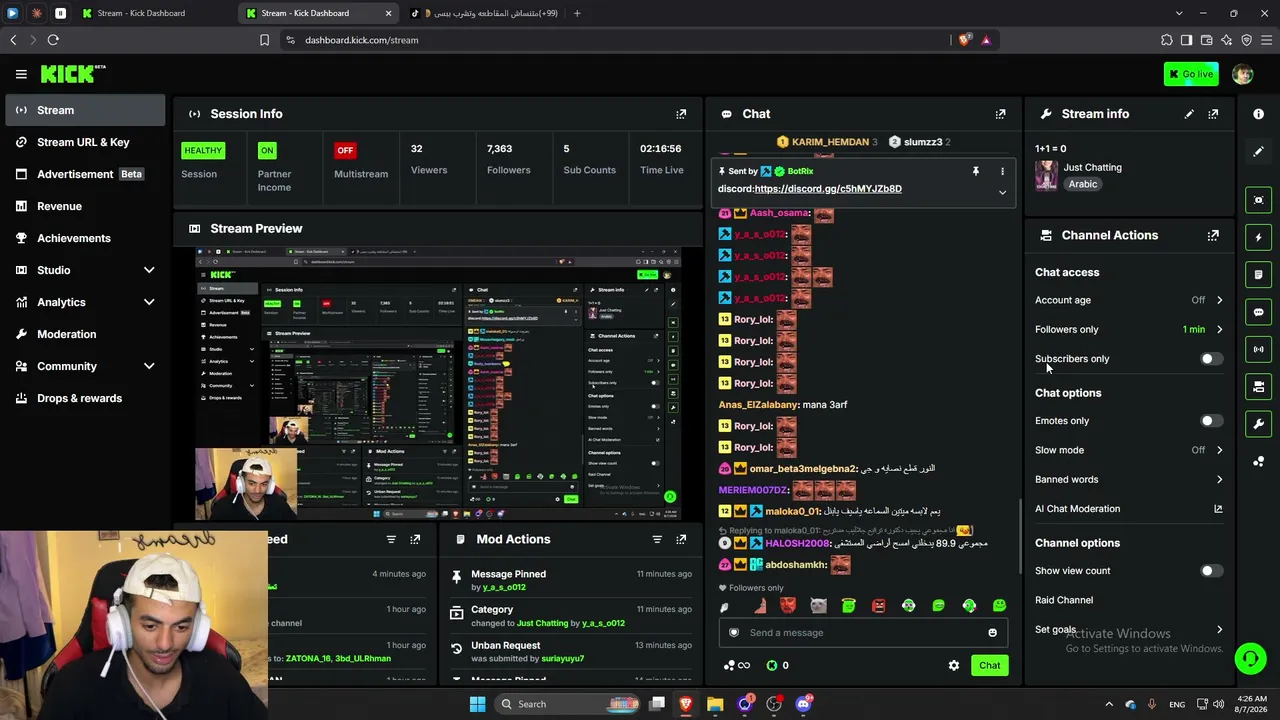Pop out the Session Info panel
Viewport: 1280px width, 720px height.
(681, 114)
